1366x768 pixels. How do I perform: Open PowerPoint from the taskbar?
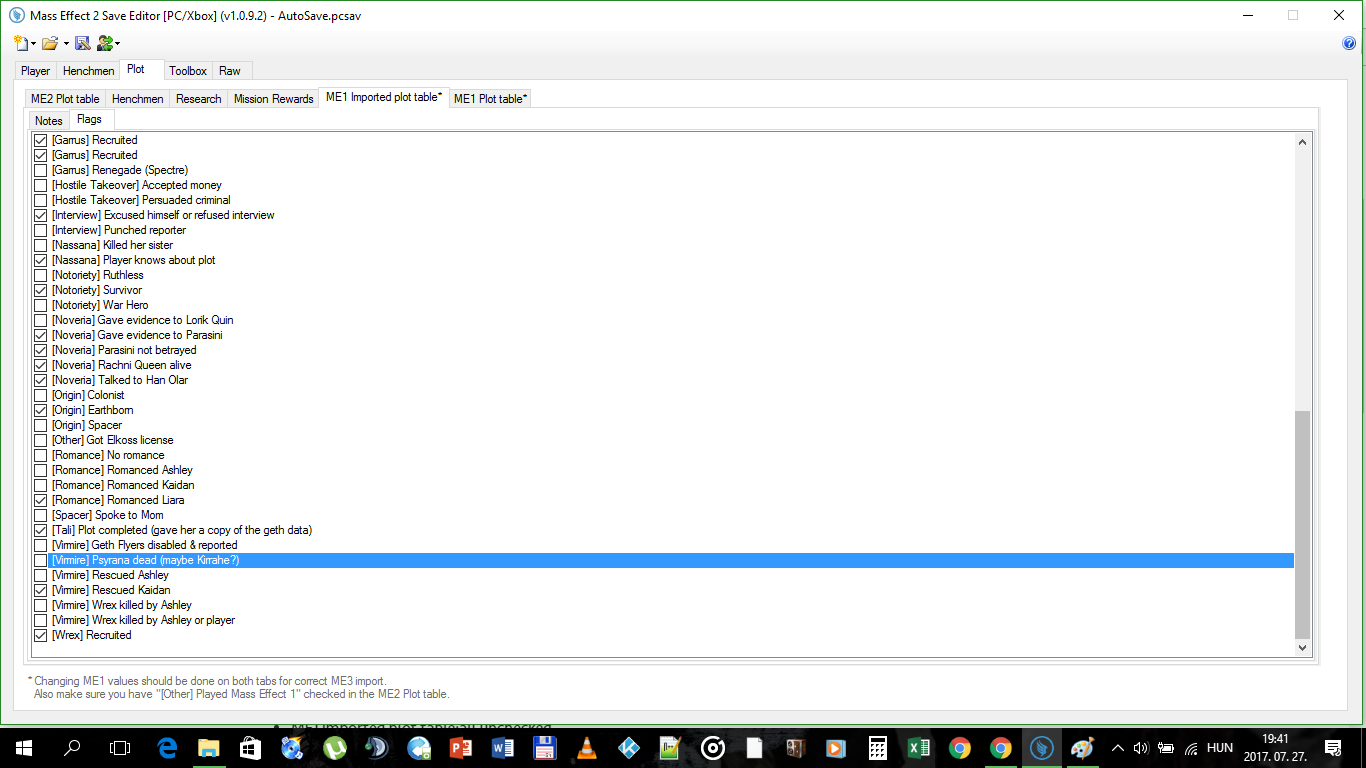460,748
